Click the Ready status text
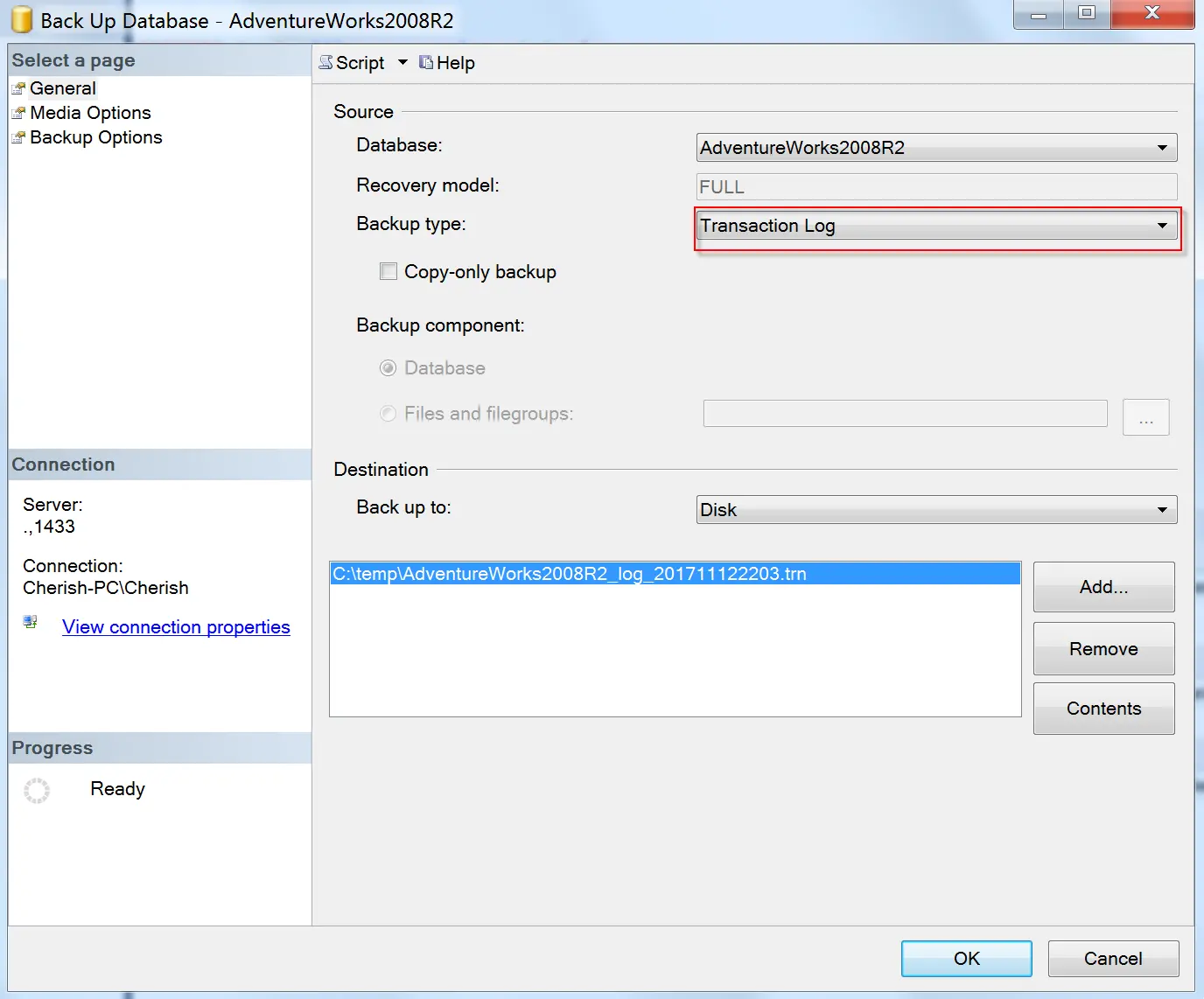Screen dimensions: 1204x999 [x=117, y=789]
